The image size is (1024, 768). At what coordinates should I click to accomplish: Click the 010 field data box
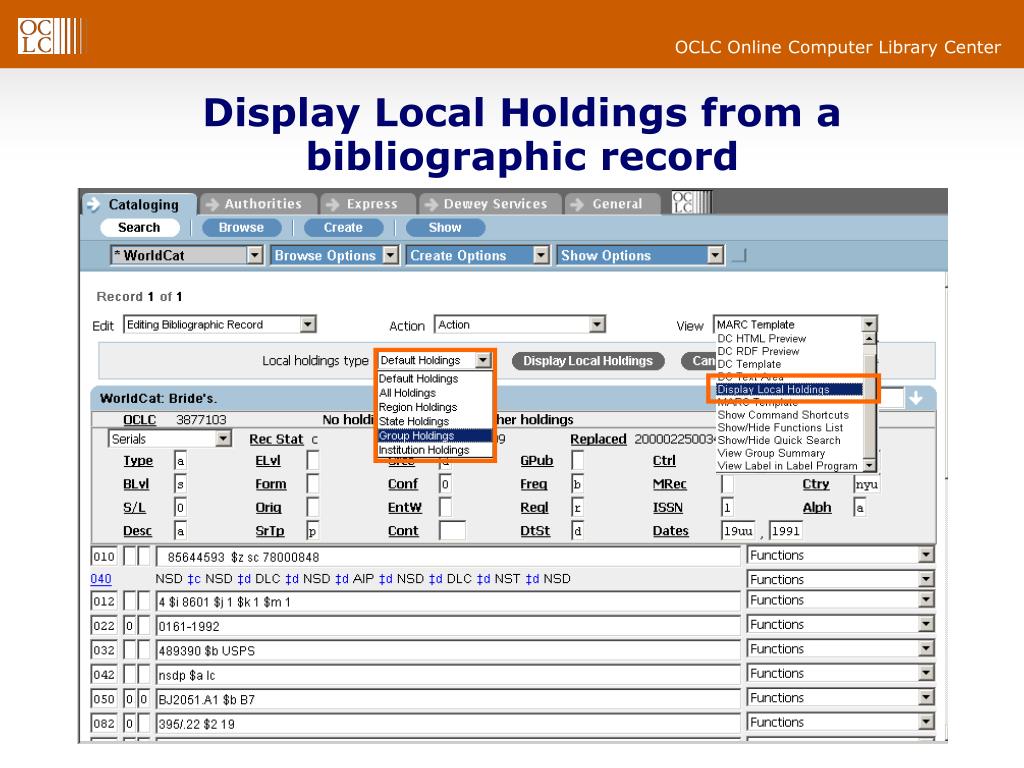tap(448, 557)
